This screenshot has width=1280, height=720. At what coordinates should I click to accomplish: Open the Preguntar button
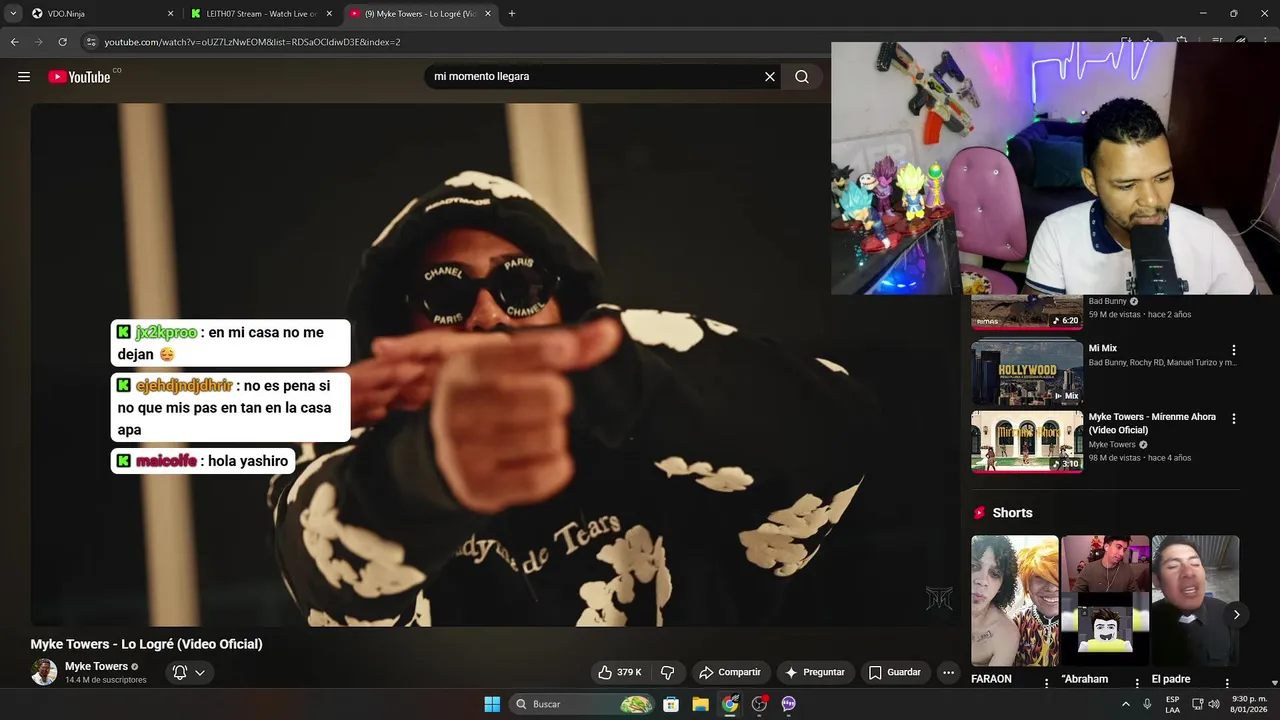click(x=815, y=672)
